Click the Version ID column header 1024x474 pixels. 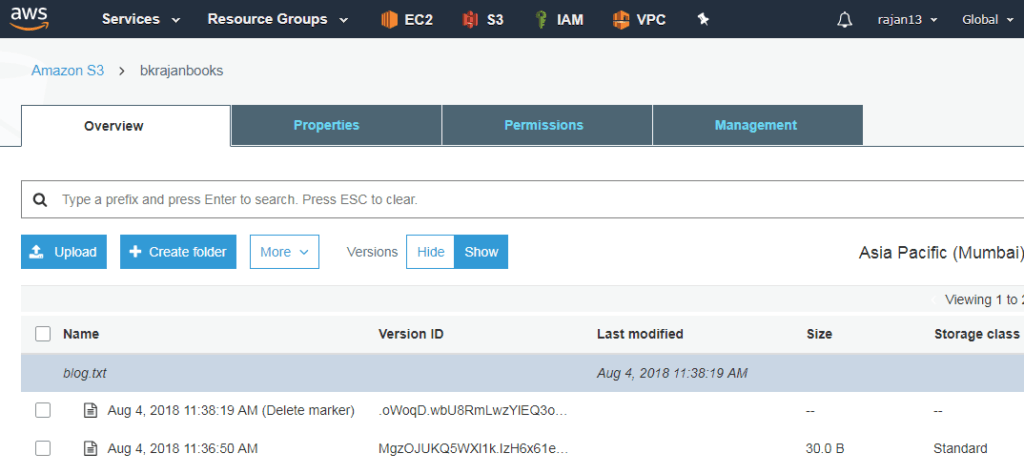click(x=411, y=334)
